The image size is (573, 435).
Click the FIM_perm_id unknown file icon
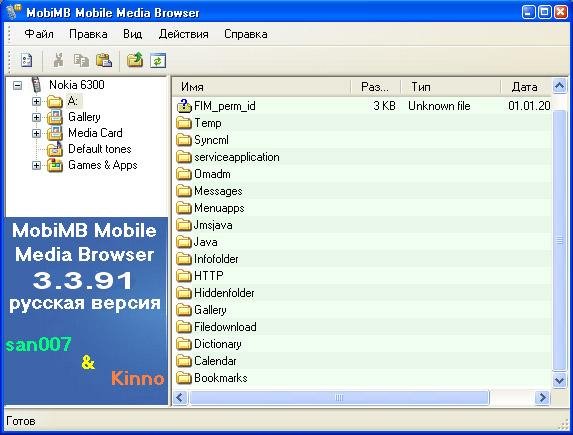[x=184, y=106]
